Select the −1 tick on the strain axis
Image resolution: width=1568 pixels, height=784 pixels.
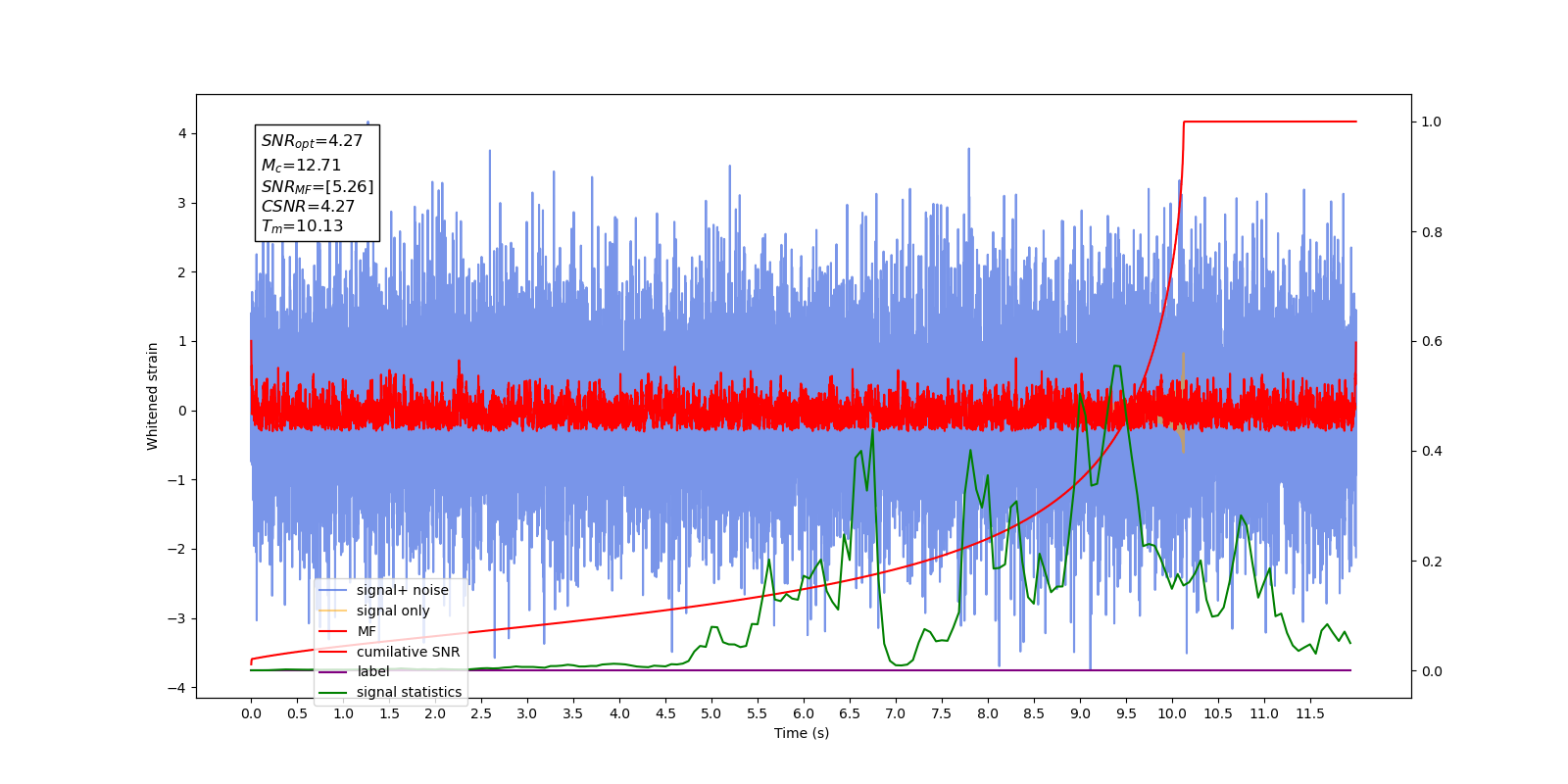pos(176,480)
